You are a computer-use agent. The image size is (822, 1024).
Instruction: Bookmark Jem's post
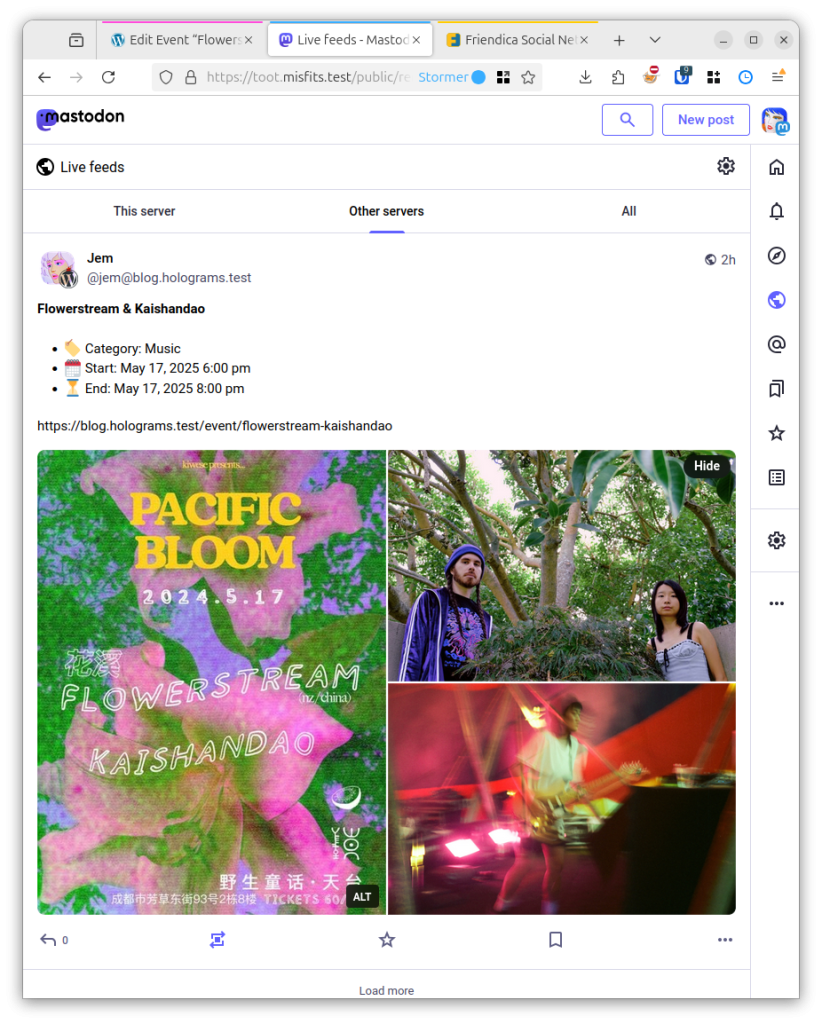tap(556, 940)
